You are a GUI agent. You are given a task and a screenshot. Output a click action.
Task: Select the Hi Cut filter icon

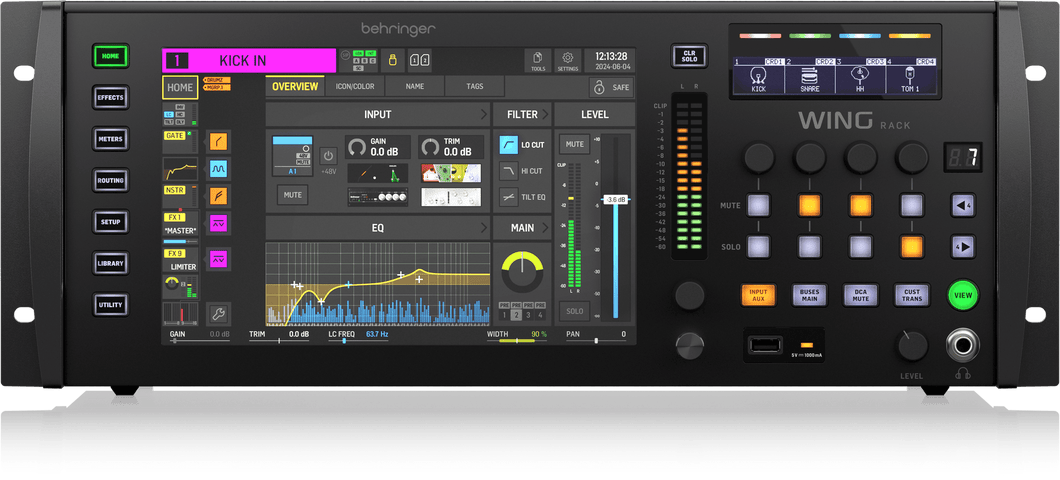508,171
